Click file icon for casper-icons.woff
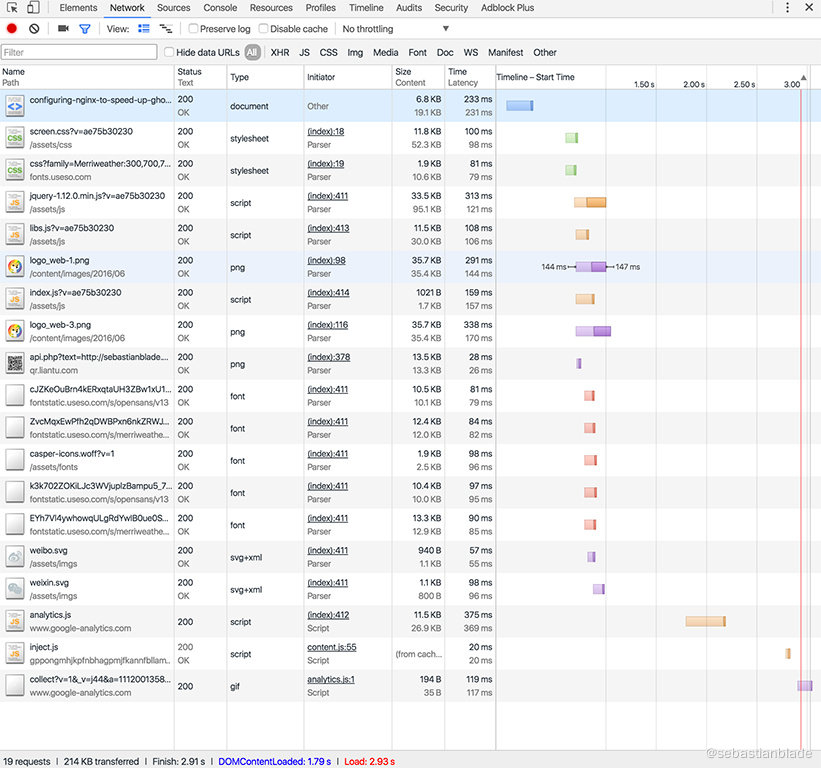Screen dimensions: 821x768 [x=15, y=460]
